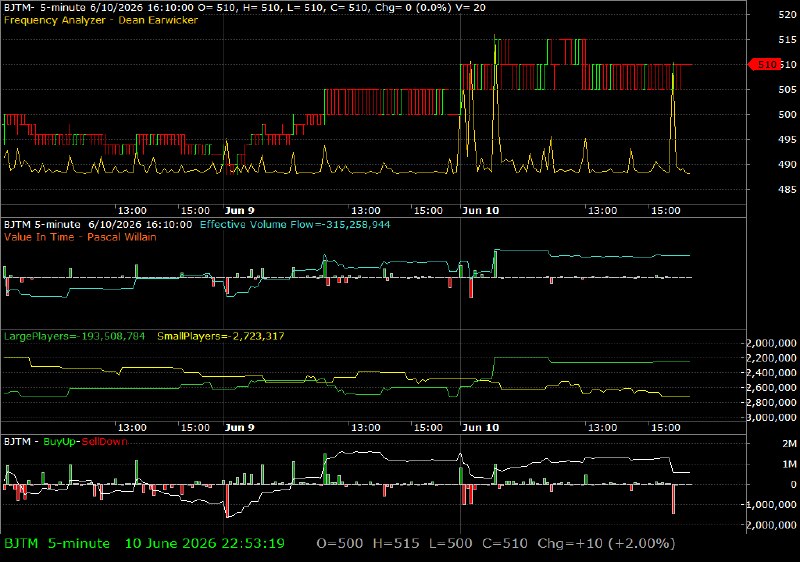This screenshot has height=562, width=800.
Task: Click the 'Frequency Analyzer - Dean Earwicker' label
Action: click(101, 20)
